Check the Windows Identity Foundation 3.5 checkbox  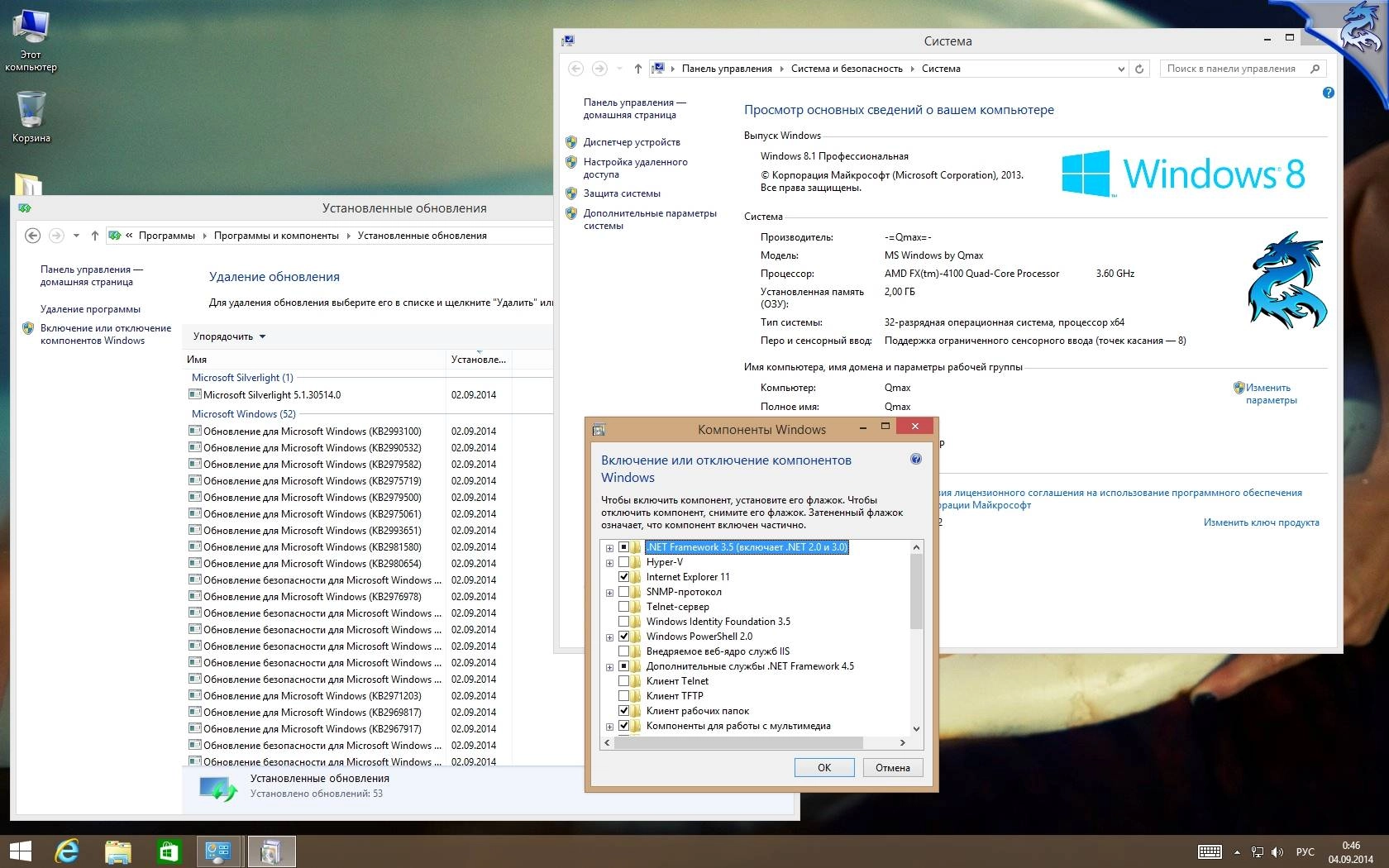(x=624, y=622)
